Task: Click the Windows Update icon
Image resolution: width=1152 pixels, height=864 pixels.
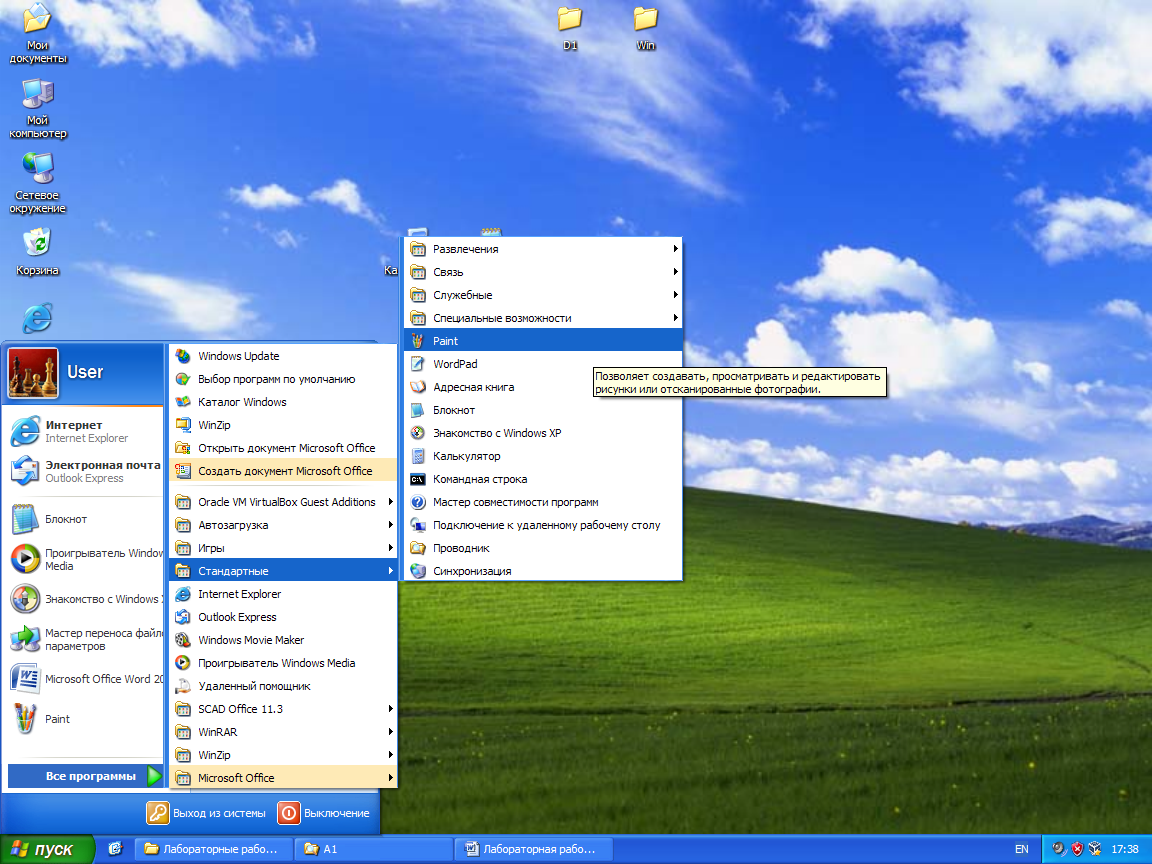Action: pyautogui.click(x=183, y=356)
